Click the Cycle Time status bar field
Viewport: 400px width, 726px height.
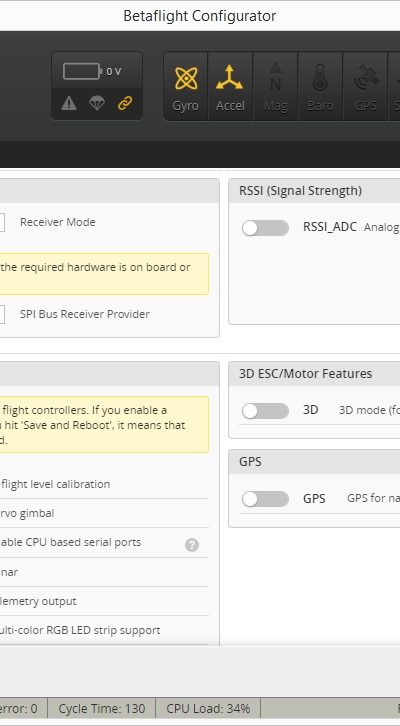click(x=101, y=708)
